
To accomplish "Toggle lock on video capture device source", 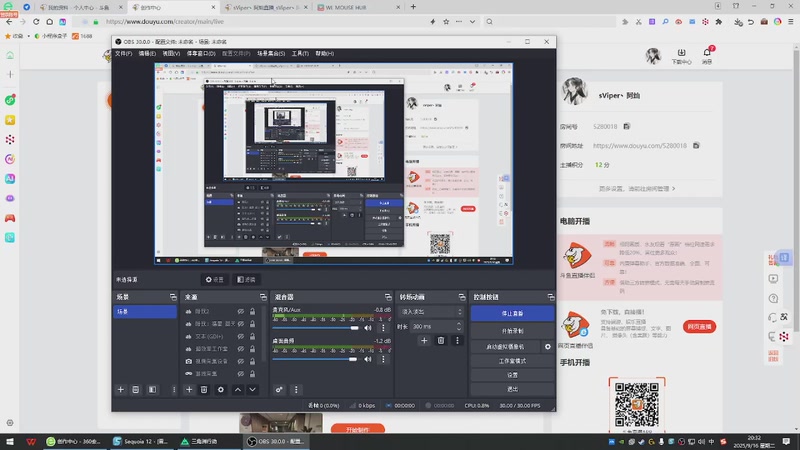I will [x=252, y=361].
